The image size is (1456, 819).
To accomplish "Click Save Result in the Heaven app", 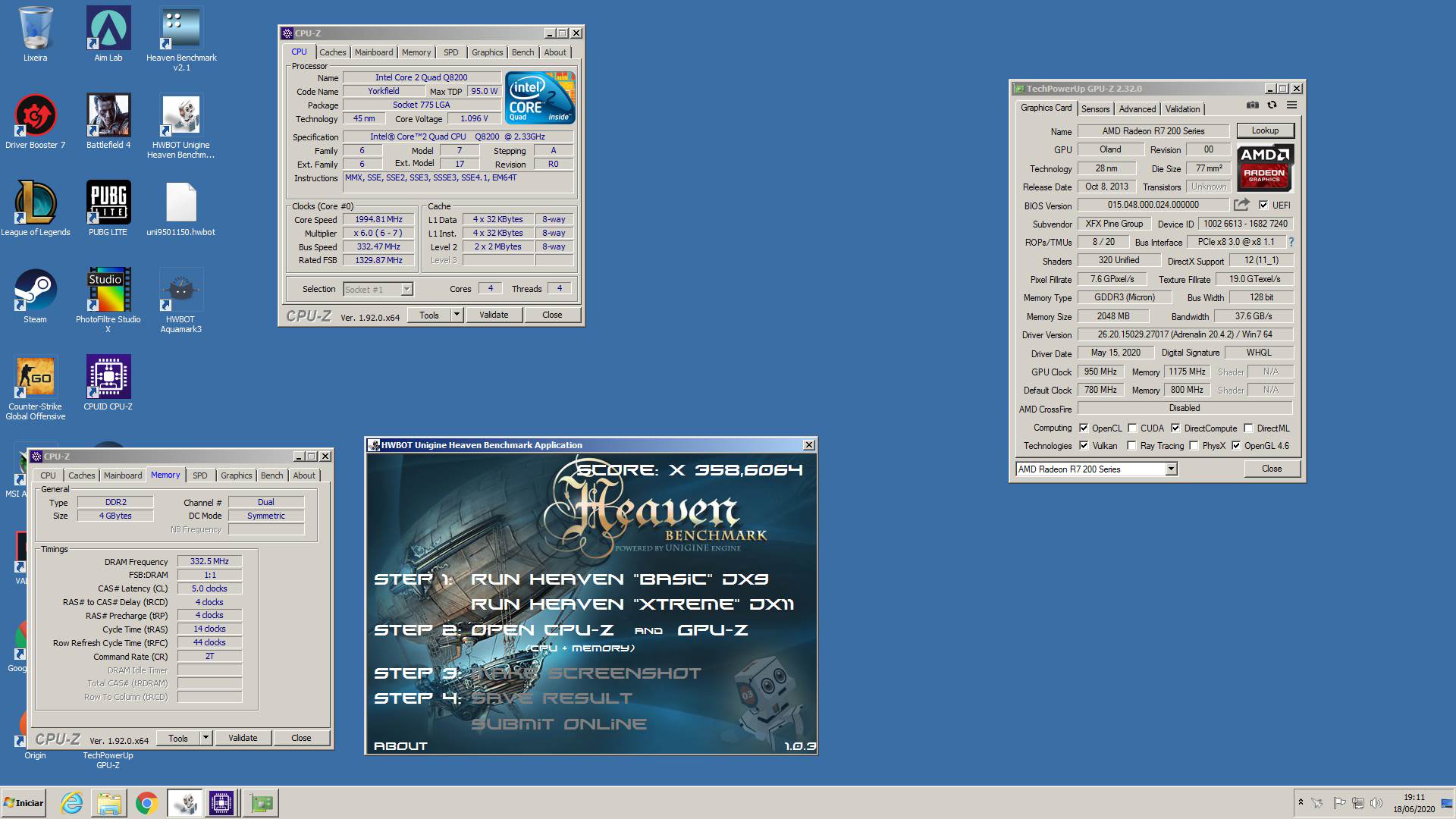I will pos(551,698).
